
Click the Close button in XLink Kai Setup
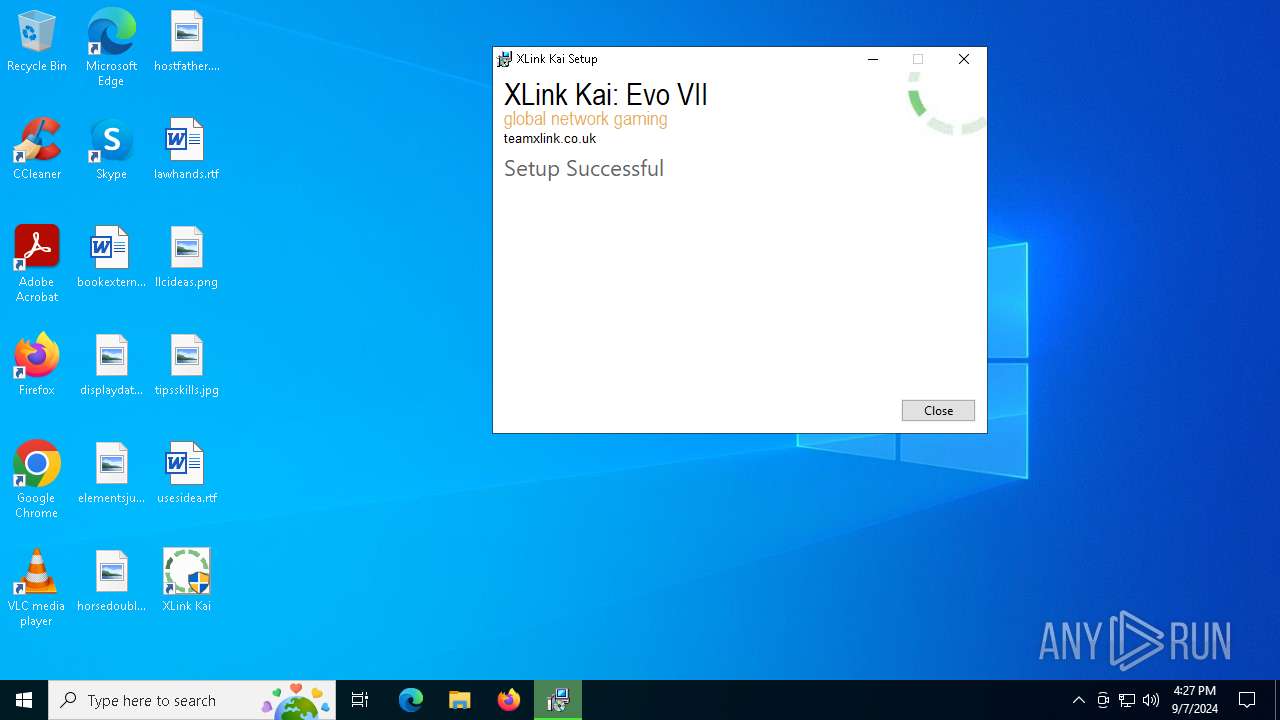pos(938,410)
